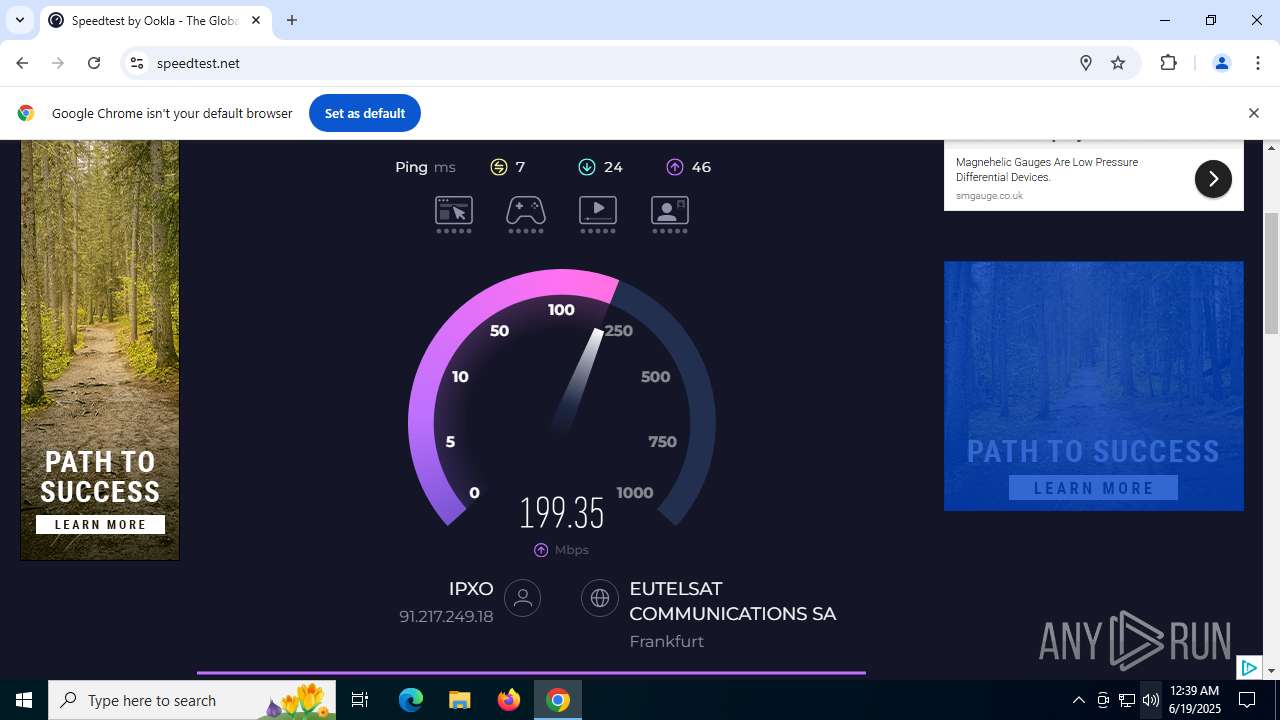
Task: Click the taskbar clock showing 12:39 AM
Action: click(1194, 700)
